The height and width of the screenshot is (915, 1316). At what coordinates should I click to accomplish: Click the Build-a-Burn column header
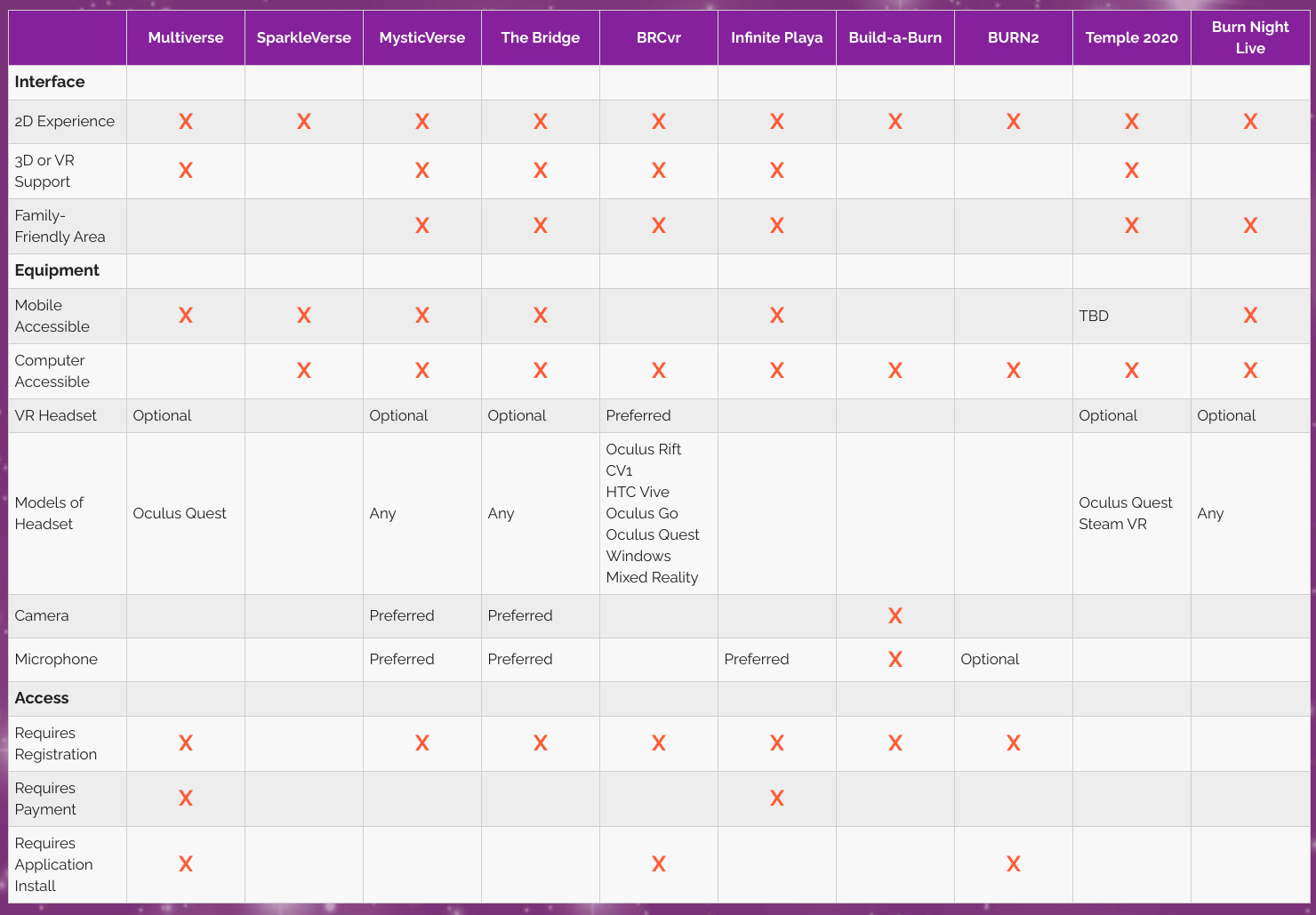pyautogui.click(x=895, y=37)
